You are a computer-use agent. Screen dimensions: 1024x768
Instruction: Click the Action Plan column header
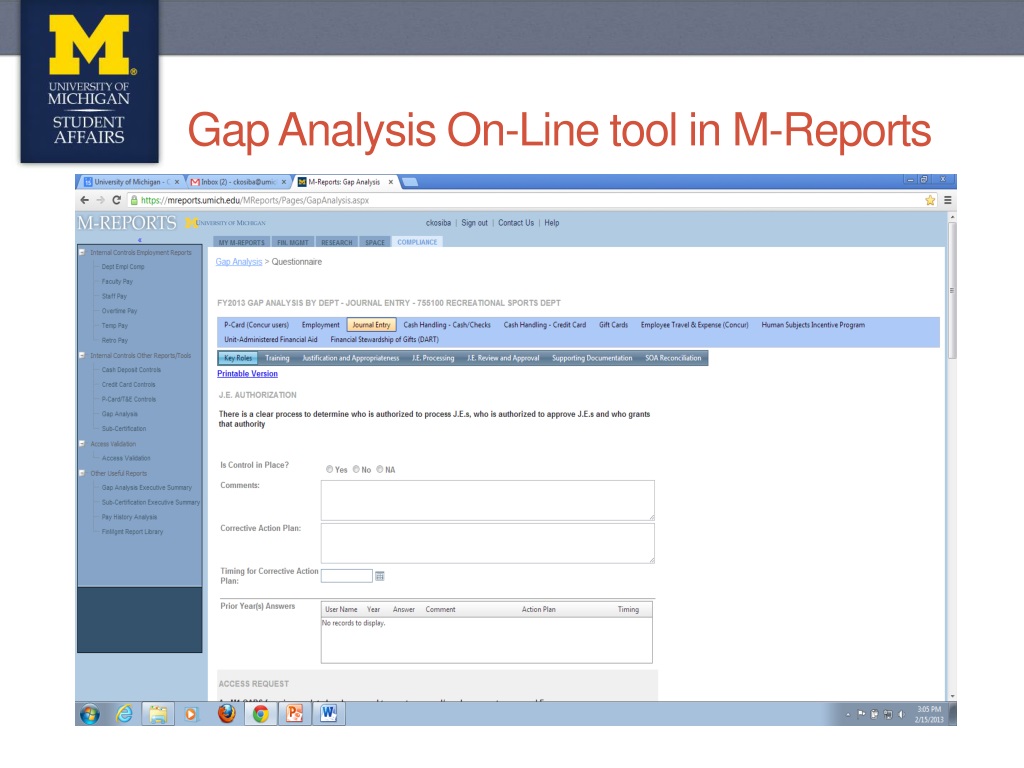point(539,609)
